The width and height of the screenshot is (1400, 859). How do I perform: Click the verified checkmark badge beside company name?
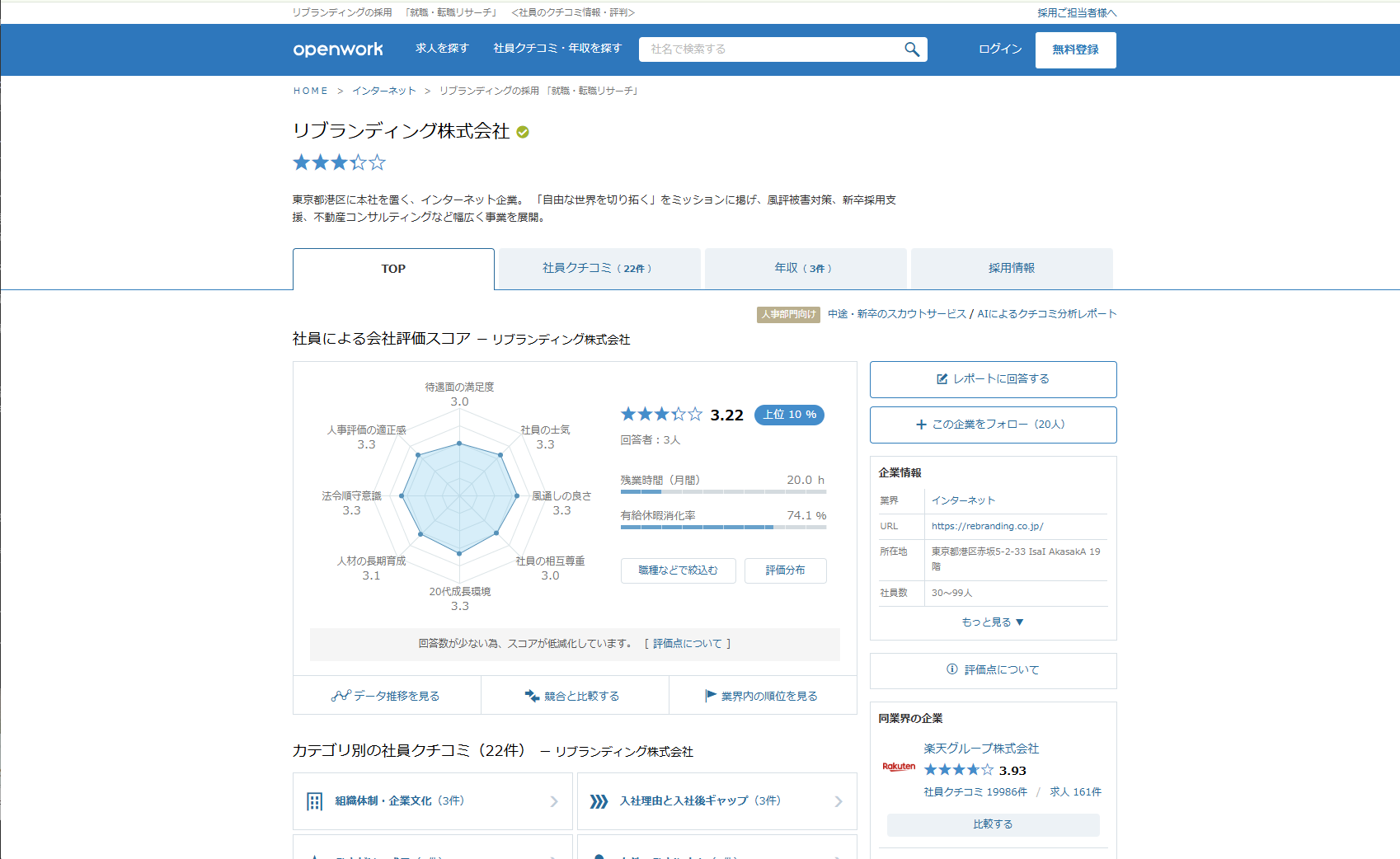(x=523, y=132)
